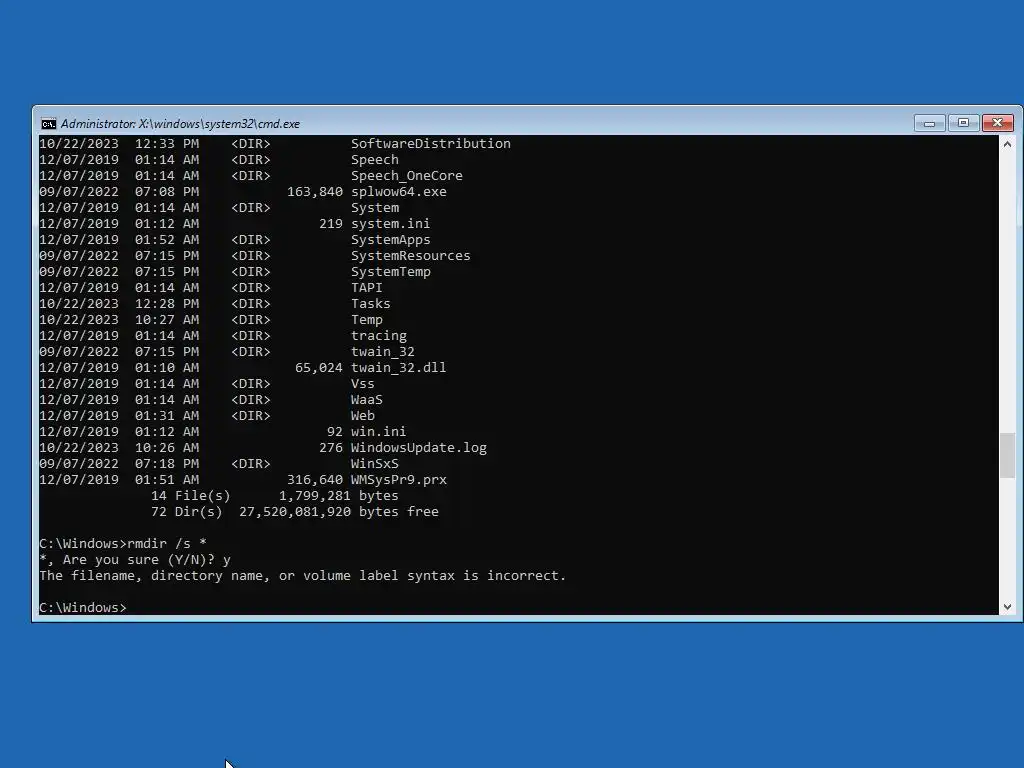1024x768 pixels.
Task: Click the WindowsUpdate.log file entry
Action: coord(263,448)
